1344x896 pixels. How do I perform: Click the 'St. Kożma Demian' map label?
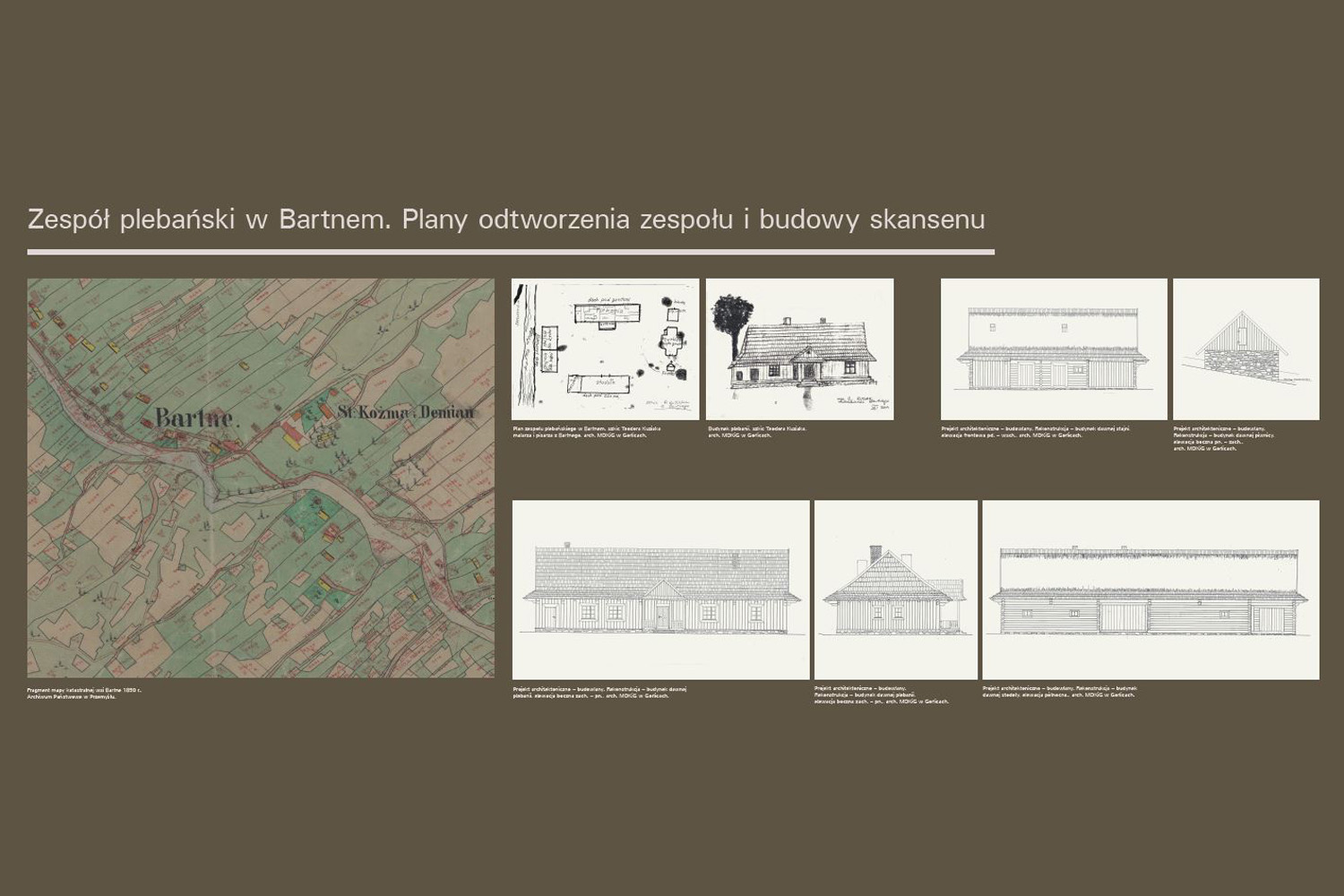pos(405,412)
